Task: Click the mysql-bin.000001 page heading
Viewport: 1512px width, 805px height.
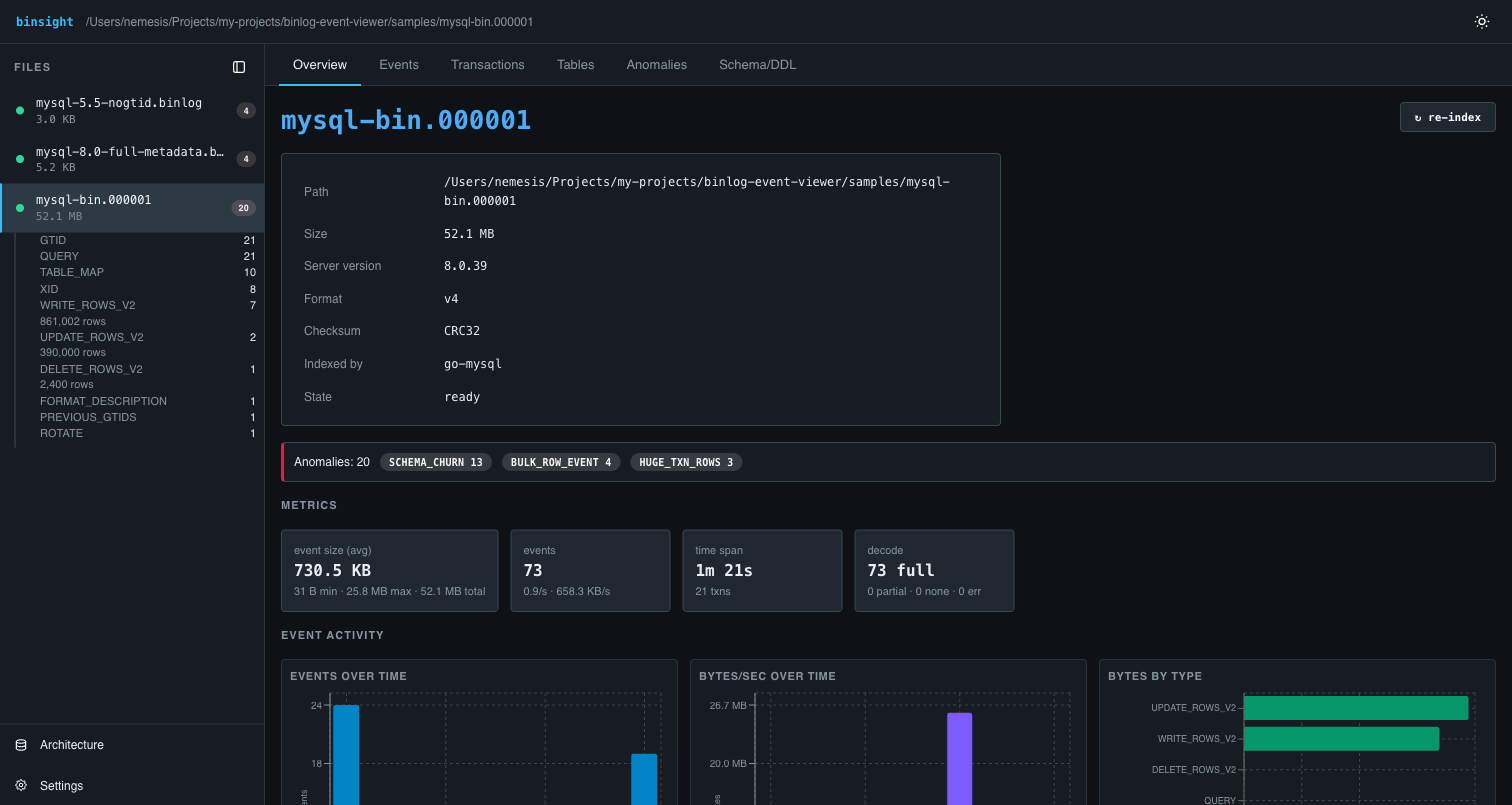Action: (x=406, y=120)
